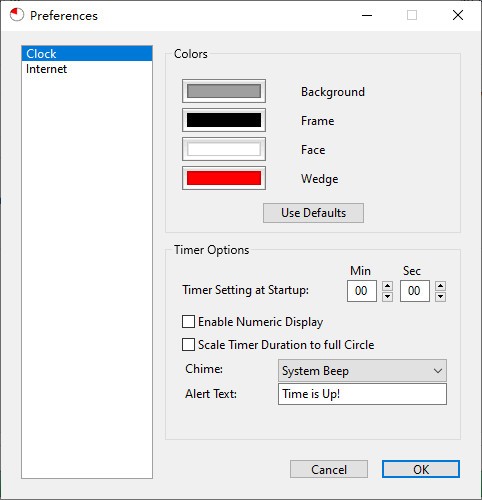Viewport: 482px width, 500px height.
Task: Increase the Sec startup value
Action: coord(440,286)
